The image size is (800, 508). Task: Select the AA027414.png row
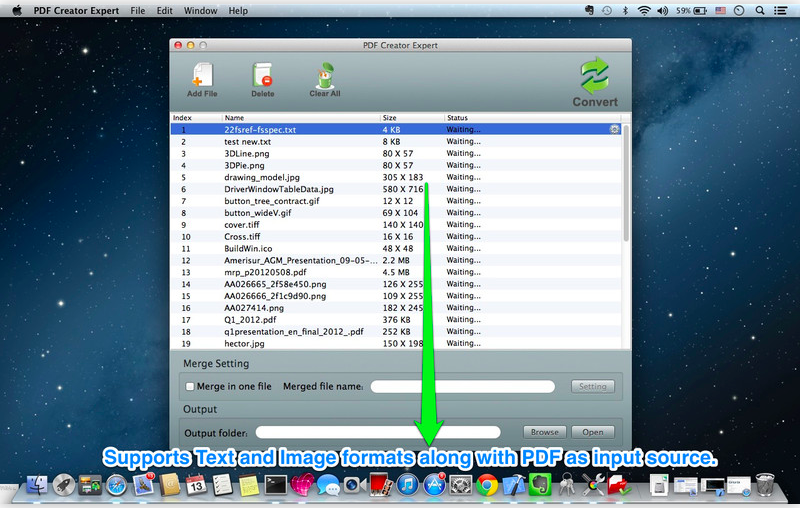click(x=396, y=308)
